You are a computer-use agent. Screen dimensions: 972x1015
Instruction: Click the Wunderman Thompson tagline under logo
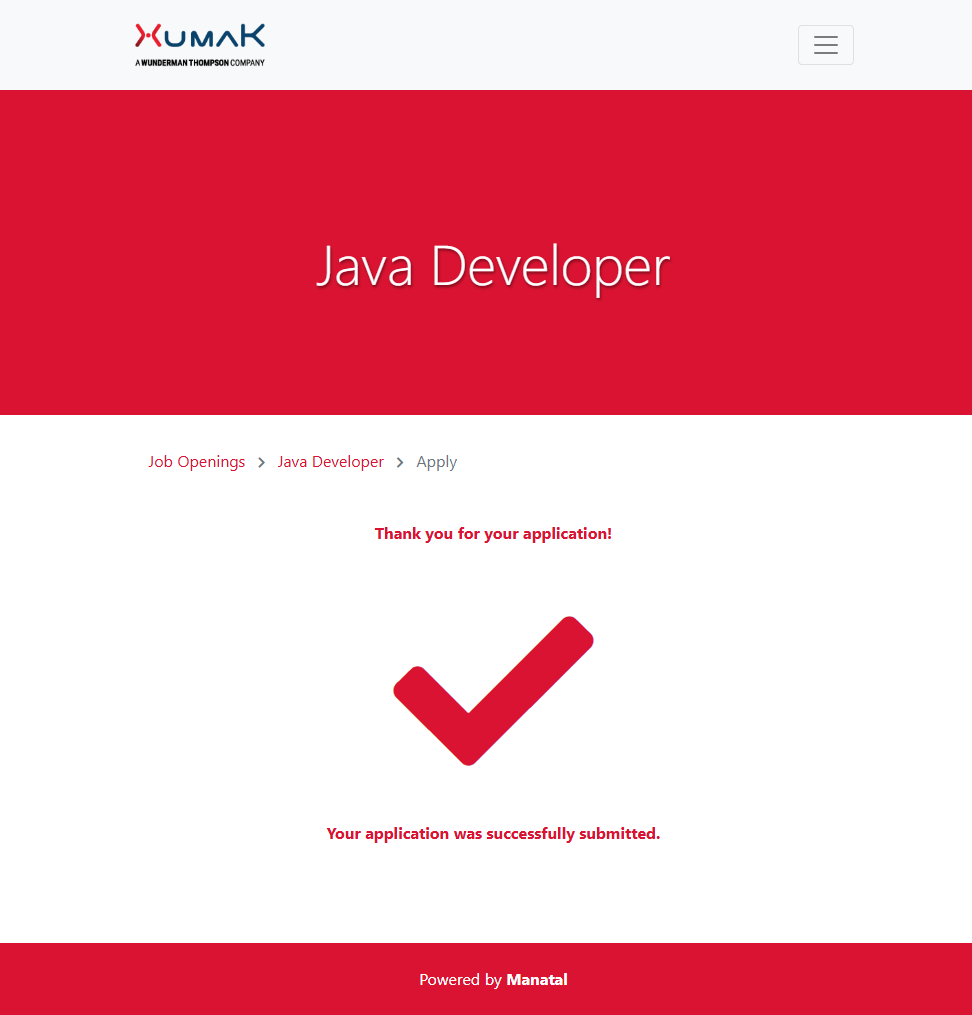pyautogui.click(x=200, y=62)
